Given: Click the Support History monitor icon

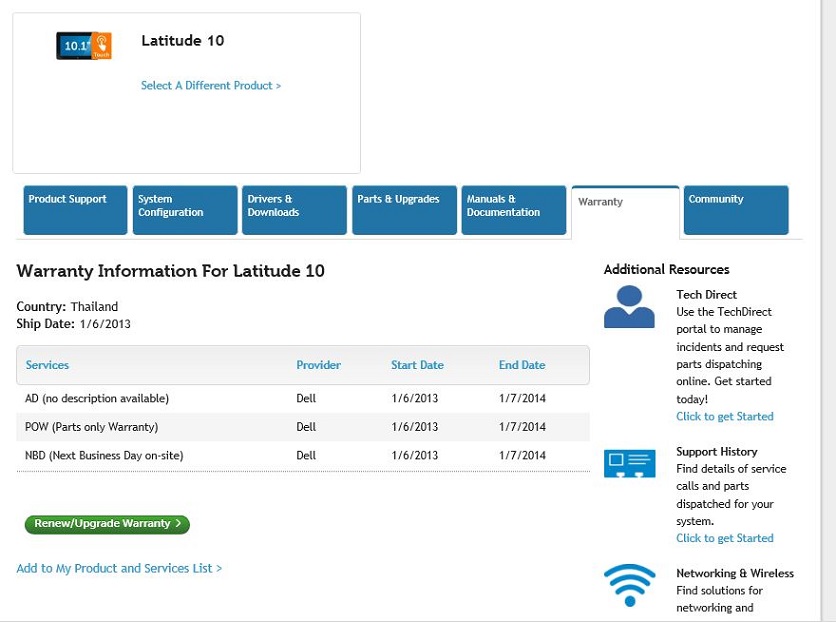Looking at the screenshot, I should tap(629, 464).
